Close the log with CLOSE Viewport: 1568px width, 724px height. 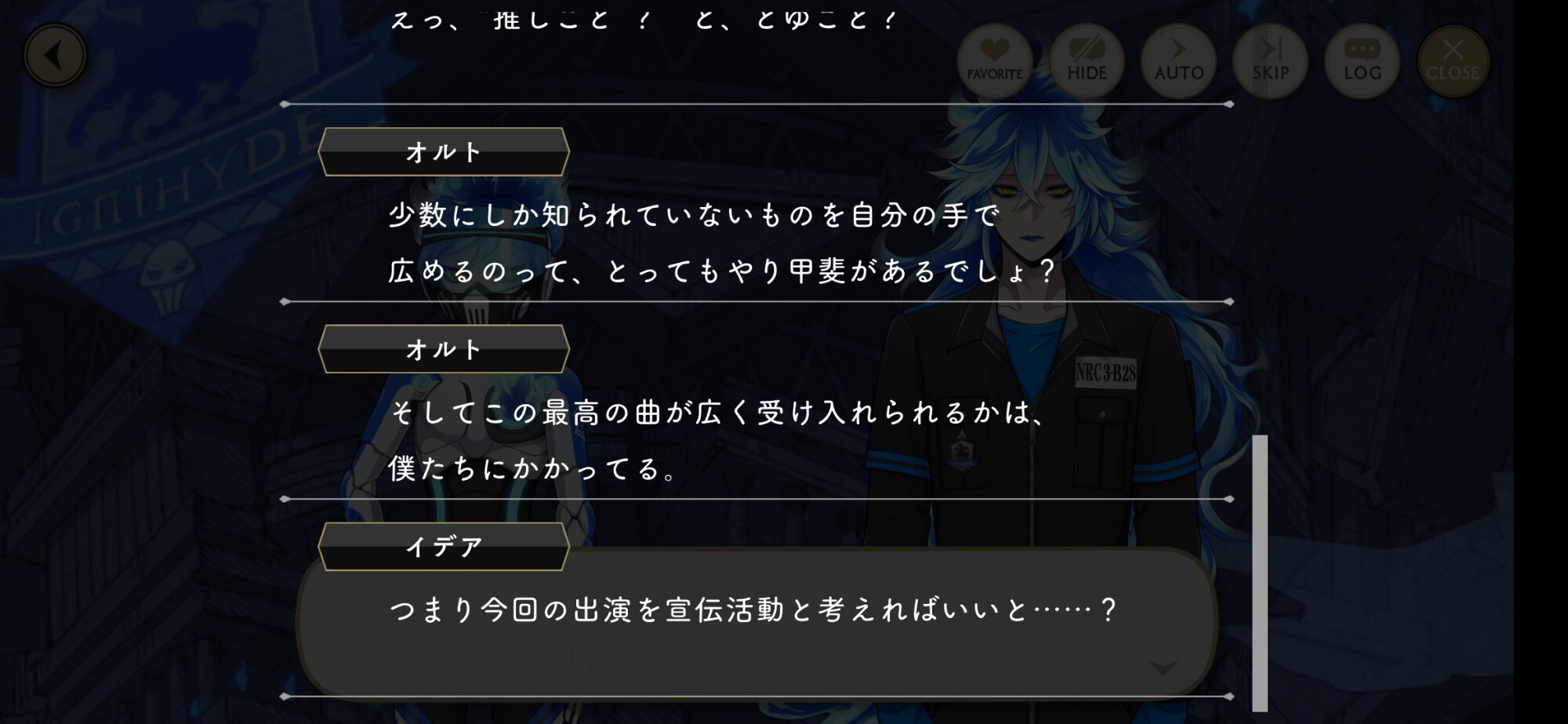pos(1453,60)
